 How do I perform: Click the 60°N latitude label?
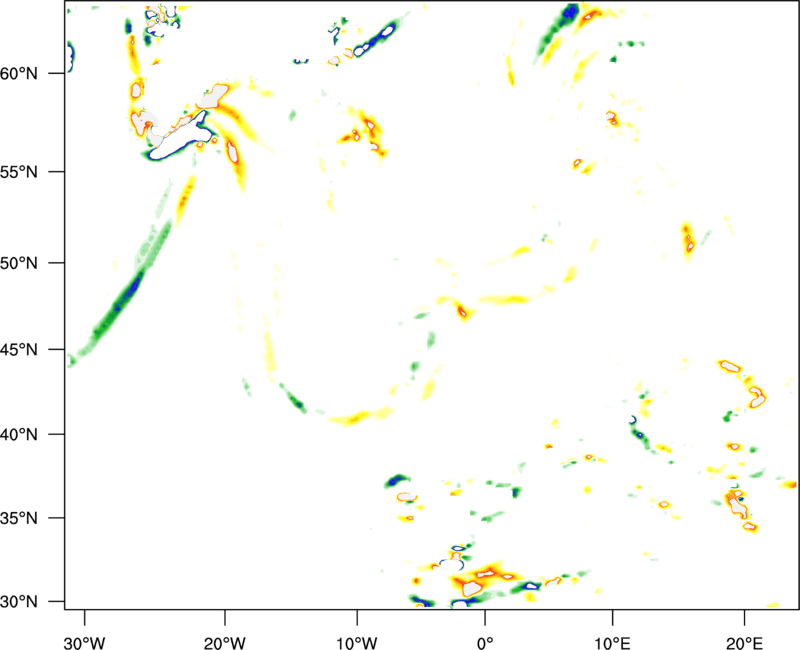pyautogui.click(x=19, y=73)
